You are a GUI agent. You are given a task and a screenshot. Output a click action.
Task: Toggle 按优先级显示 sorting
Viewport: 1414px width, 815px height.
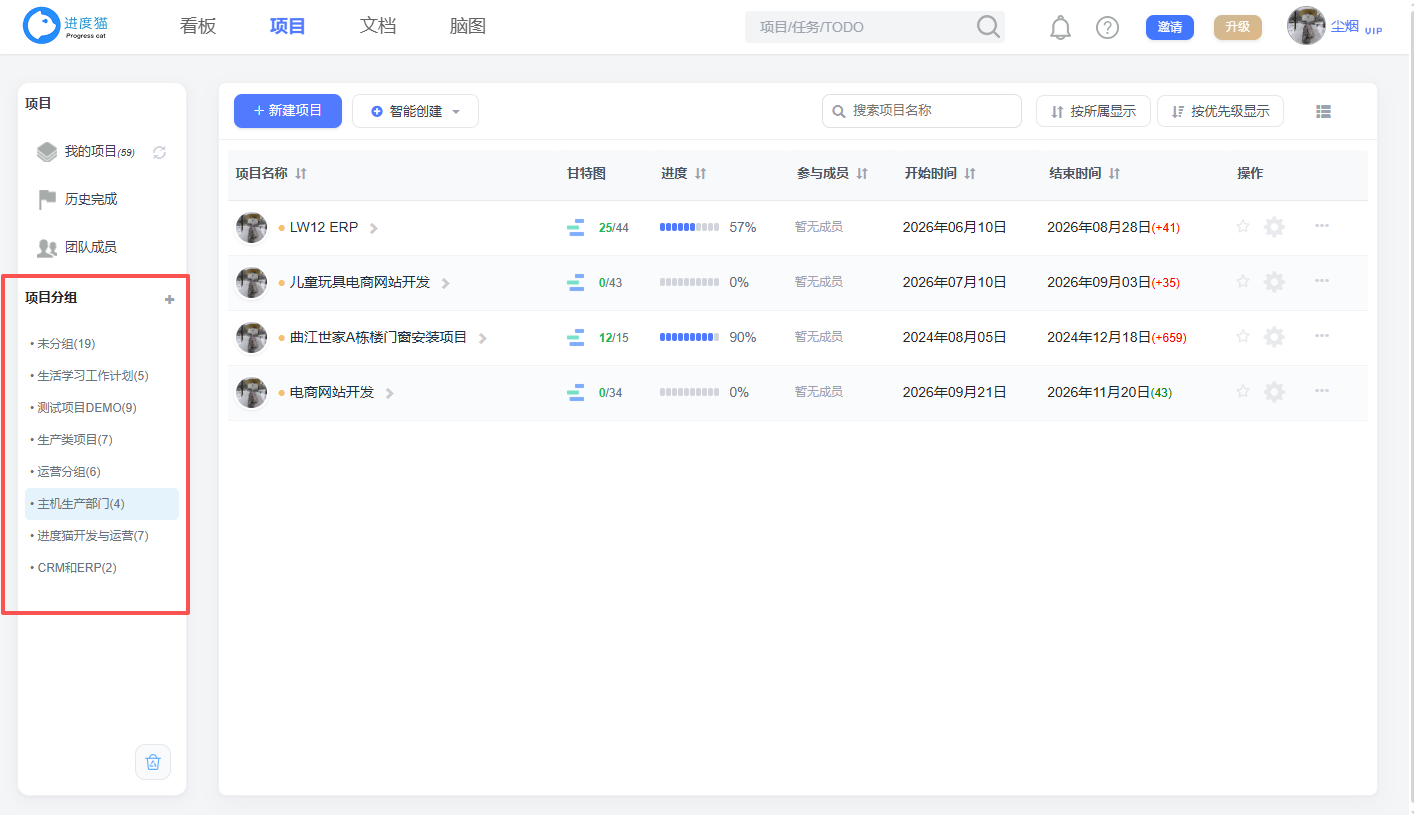1220,111
